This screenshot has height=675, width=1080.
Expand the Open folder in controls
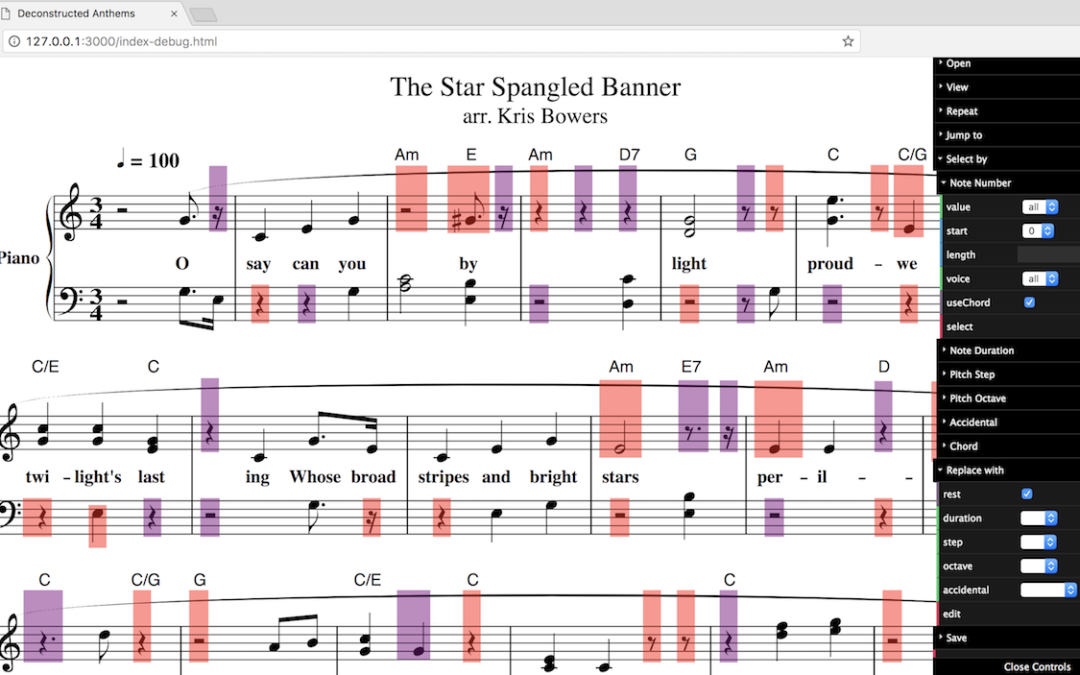[x=1006, y=63]
